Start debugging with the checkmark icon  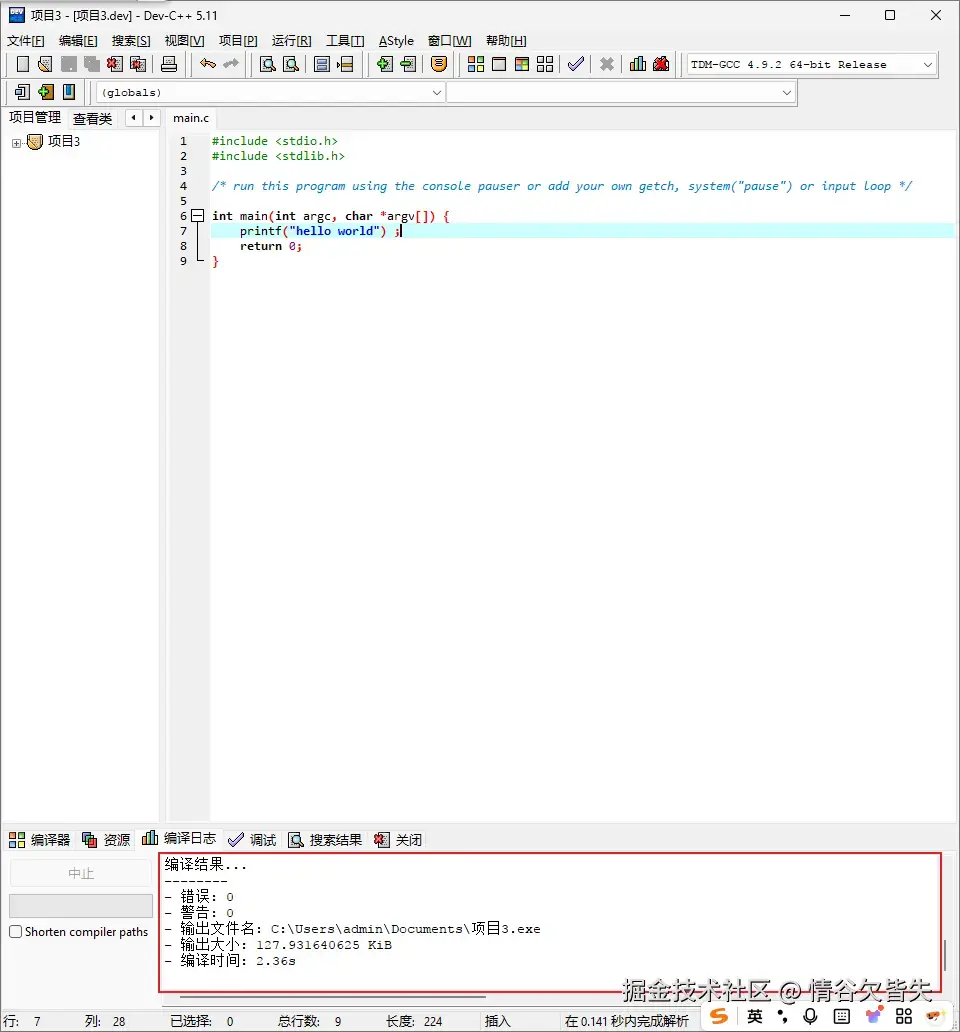(576, 64)
